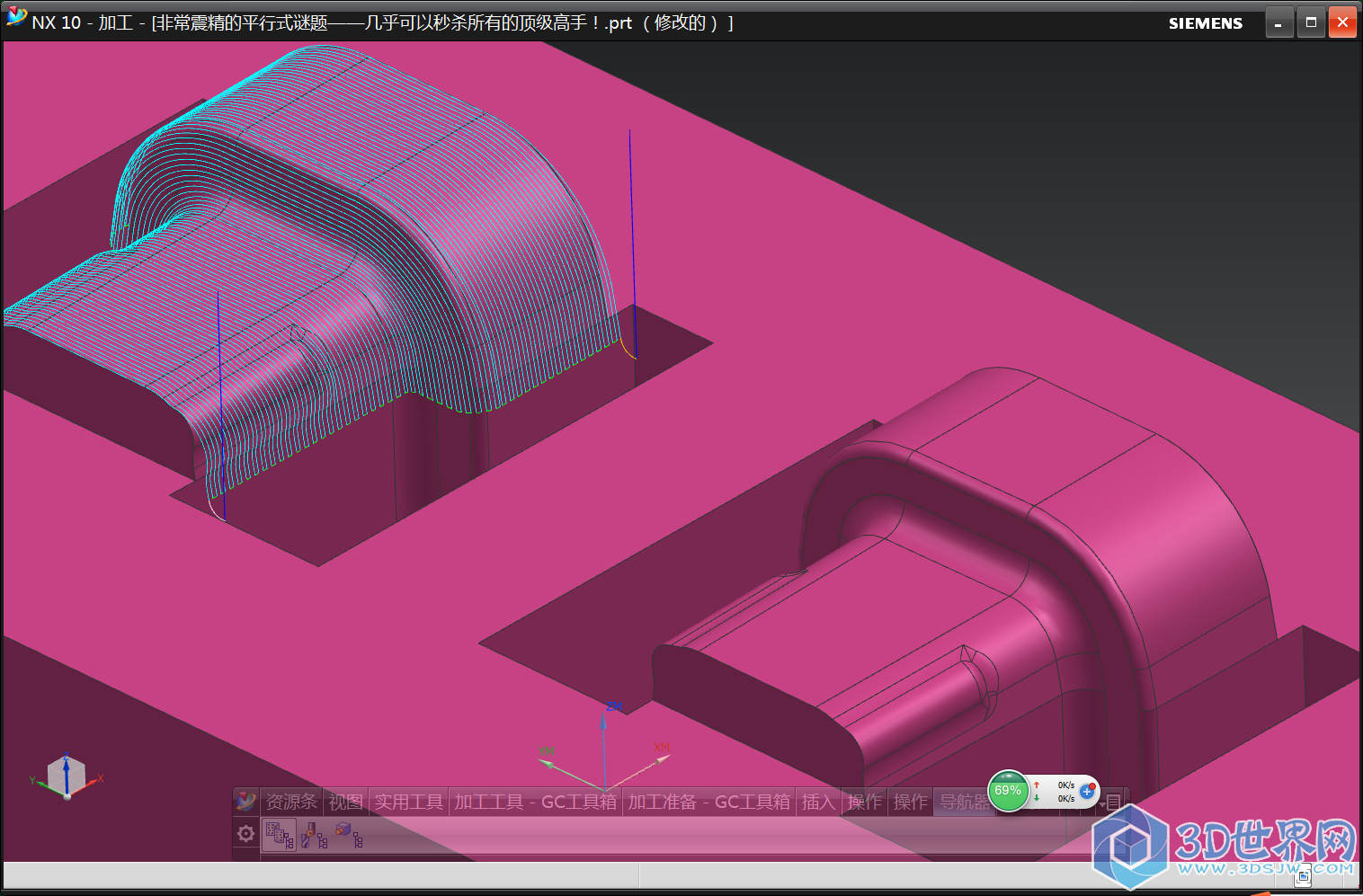Image resolution: width=1363 pixels, height=896 pixels.
Task: Switch to the 视图 tab
Action: 345,802
